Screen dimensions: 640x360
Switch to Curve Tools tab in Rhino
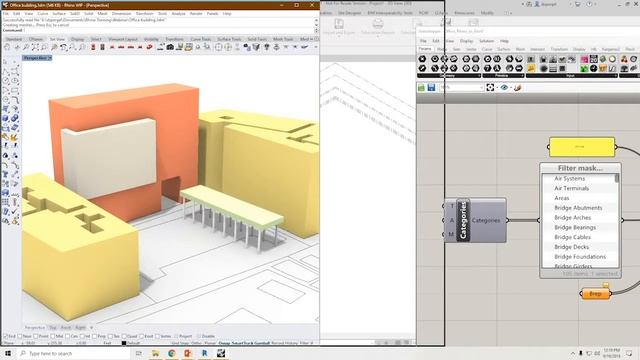(x=200, y=39)
